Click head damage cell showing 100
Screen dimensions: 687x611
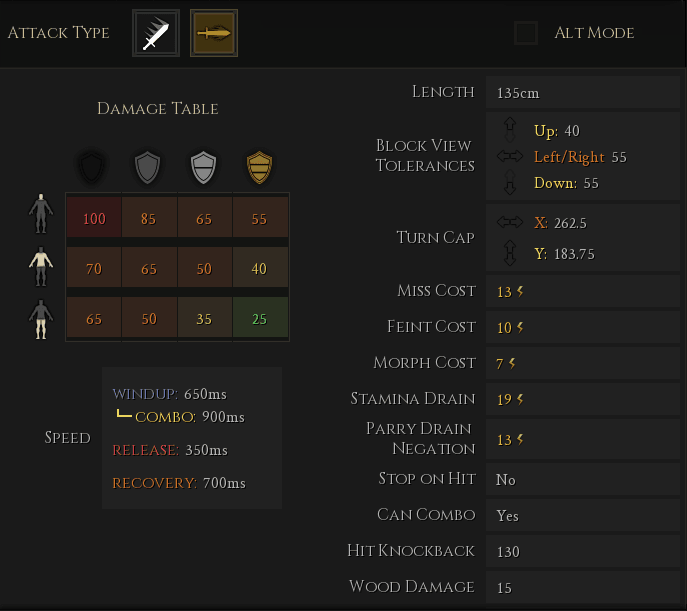coord(94,219)
